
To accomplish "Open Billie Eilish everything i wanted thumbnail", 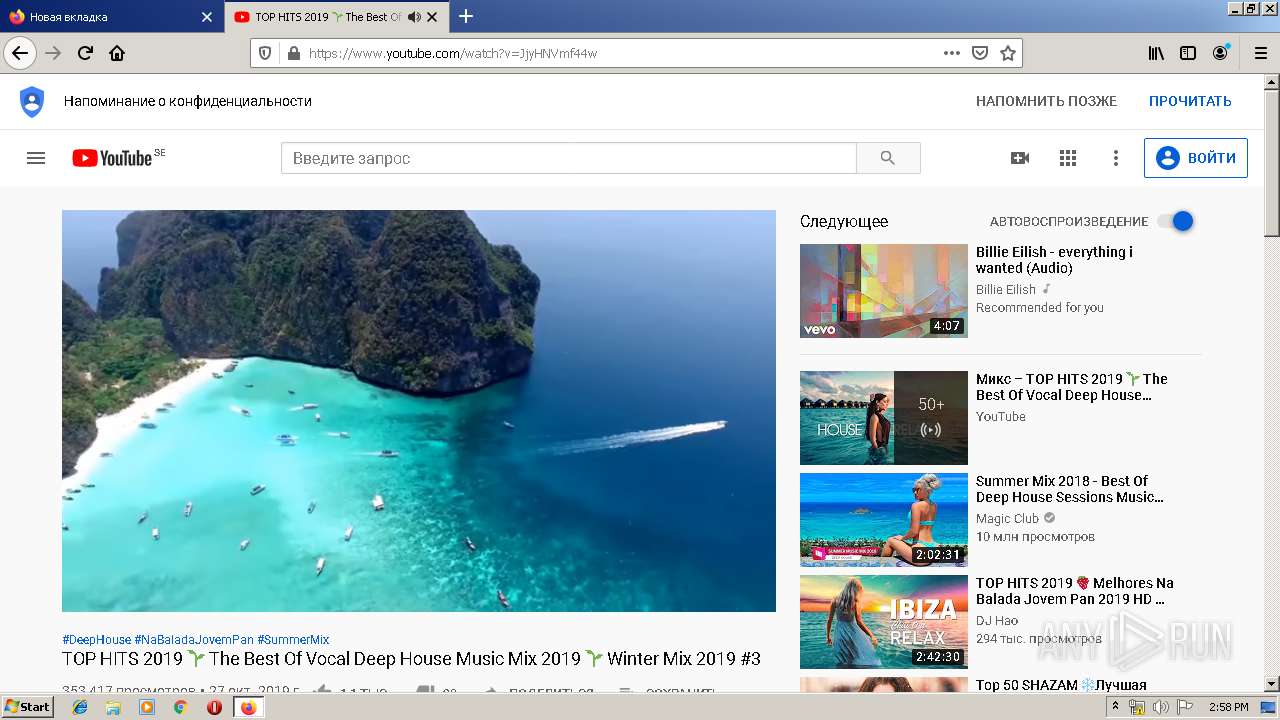I will 884,291.
